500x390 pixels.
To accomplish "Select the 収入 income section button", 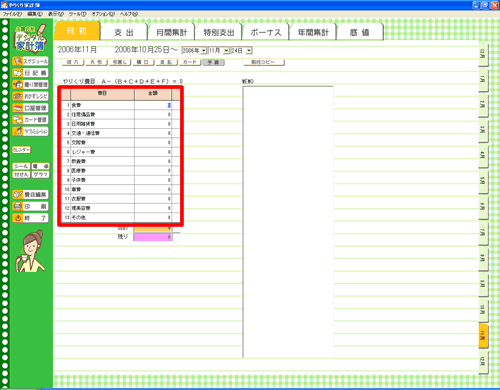I will tap(73, 62).
